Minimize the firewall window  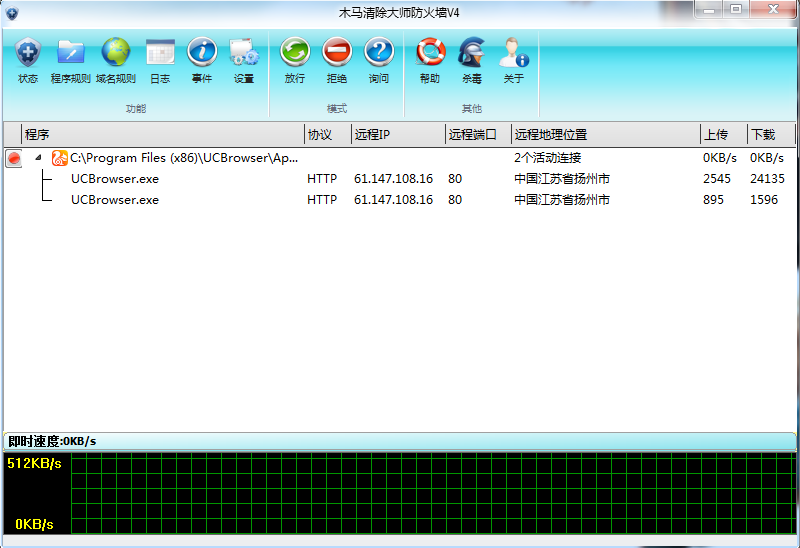709,10
